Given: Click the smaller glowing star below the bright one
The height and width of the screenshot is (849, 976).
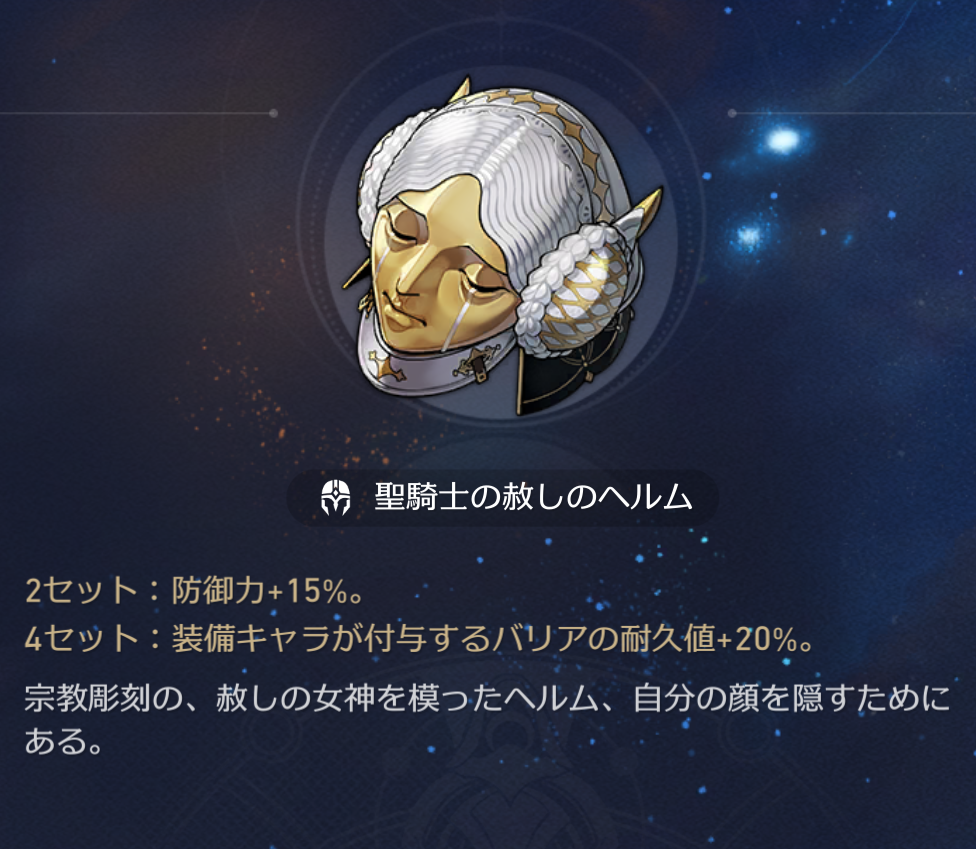Looking at the screenshot, I should click(749, 237).
